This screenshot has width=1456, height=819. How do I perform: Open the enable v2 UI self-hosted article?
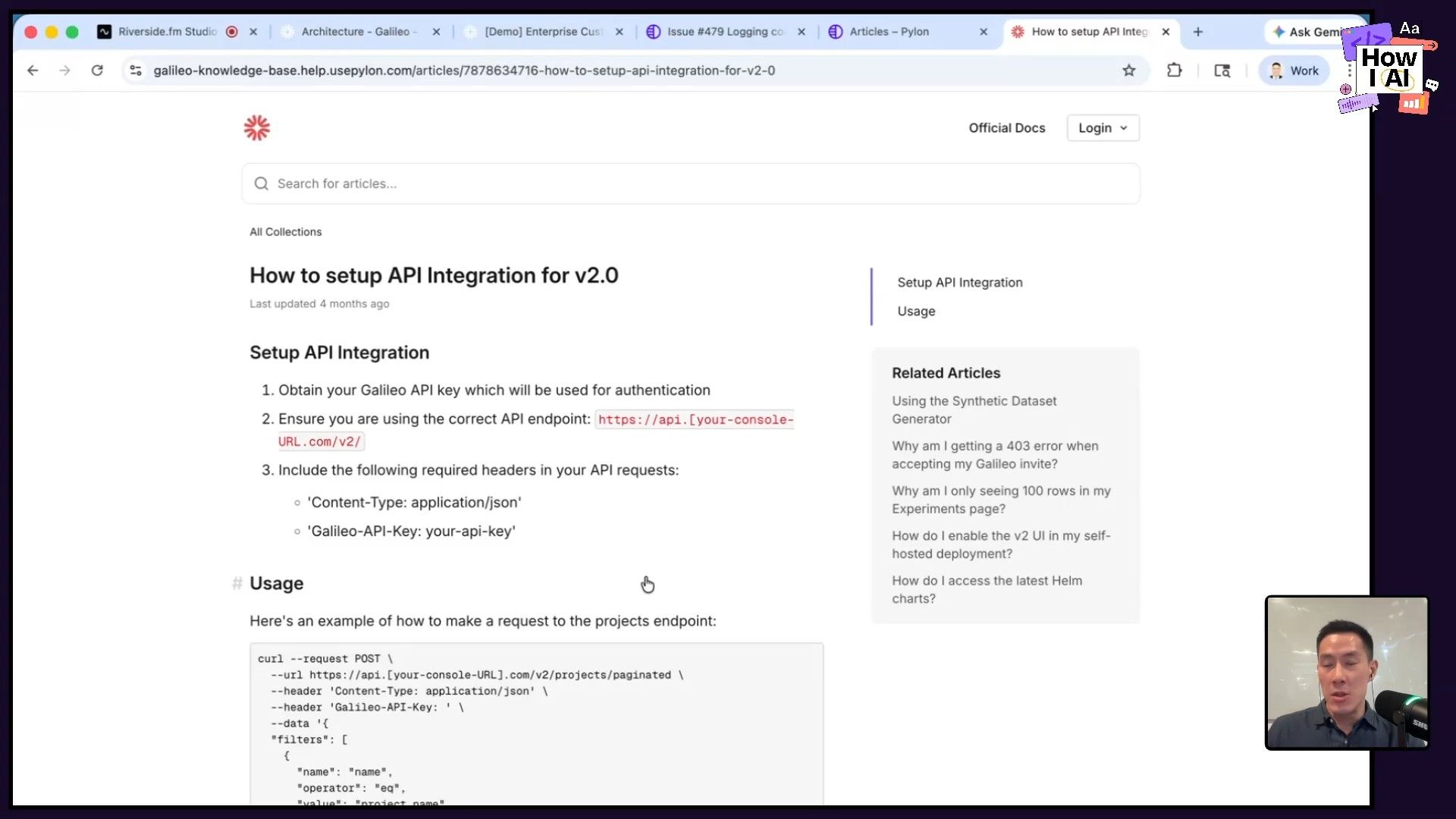pyautogui.click(x=1001, y=544)
